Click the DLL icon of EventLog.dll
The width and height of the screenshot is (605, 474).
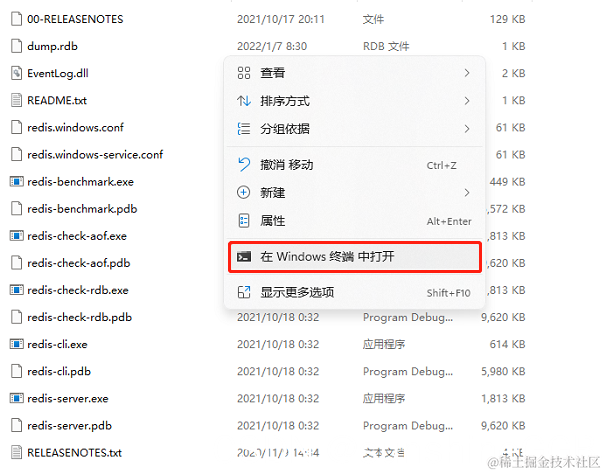[16, 73]
